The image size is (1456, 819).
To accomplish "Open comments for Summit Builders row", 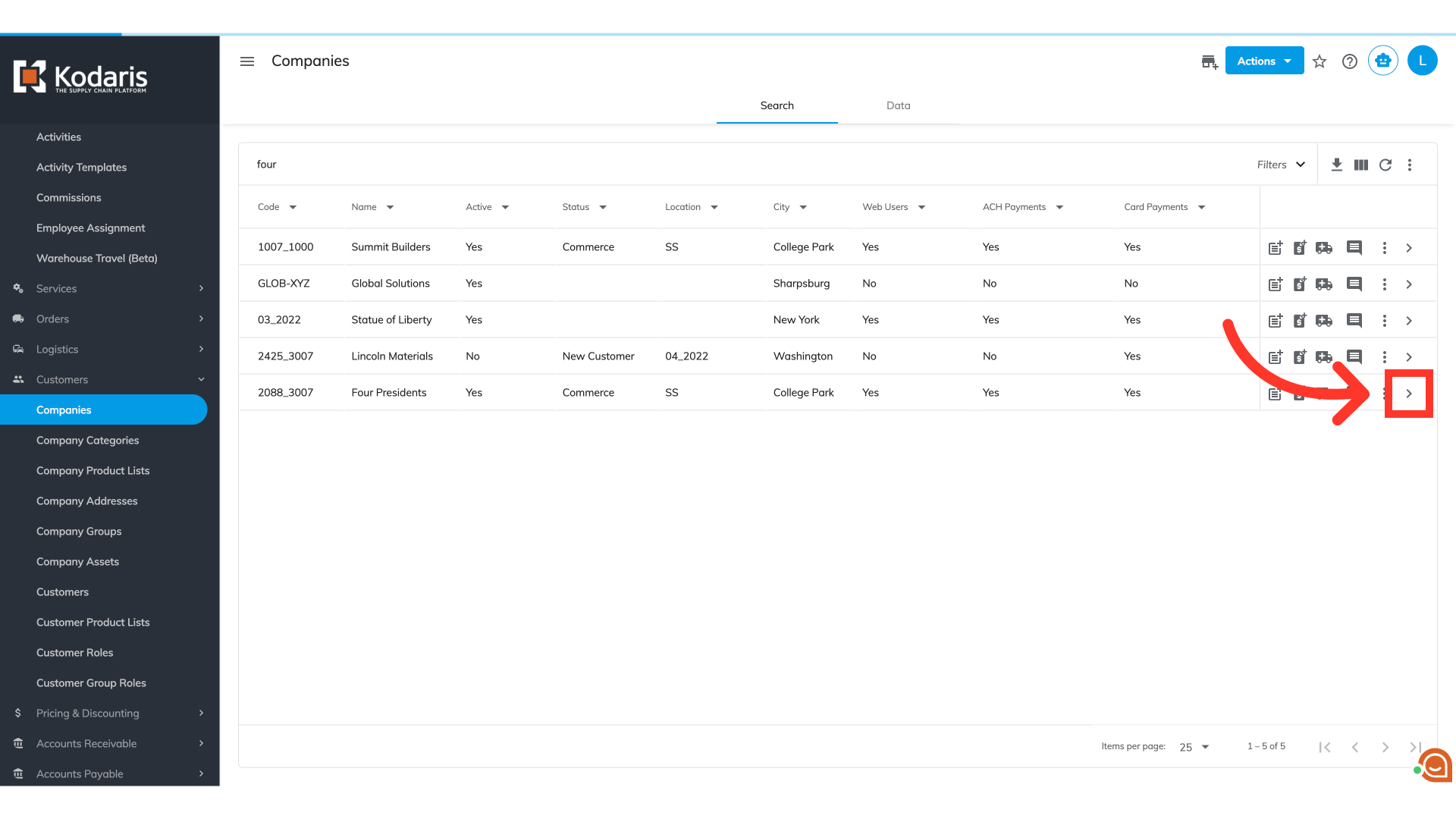I will click(x=1354, y=247).
